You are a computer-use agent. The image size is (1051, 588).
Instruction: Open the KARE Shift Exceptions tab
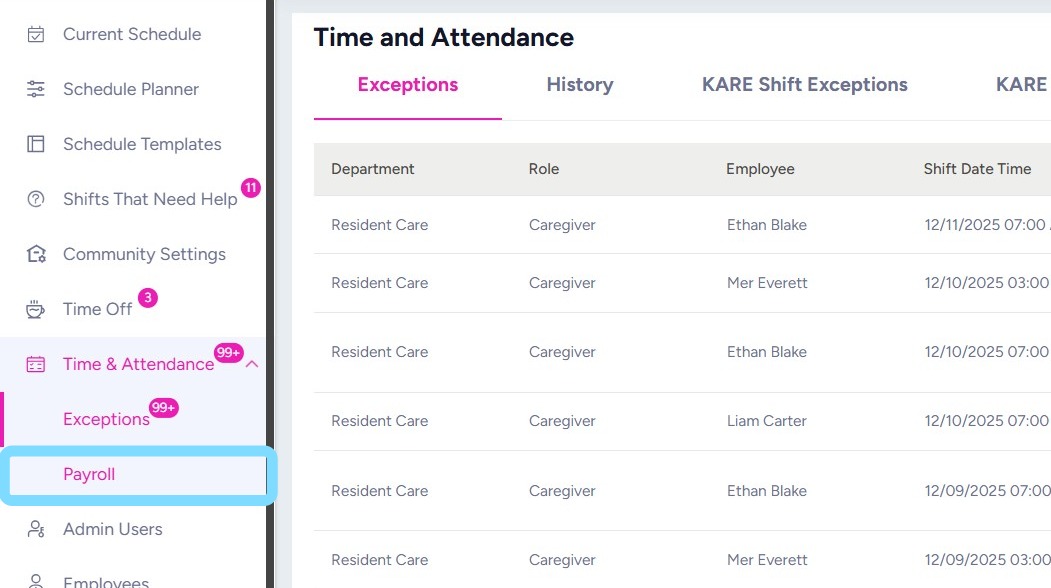tap(804, 85)
